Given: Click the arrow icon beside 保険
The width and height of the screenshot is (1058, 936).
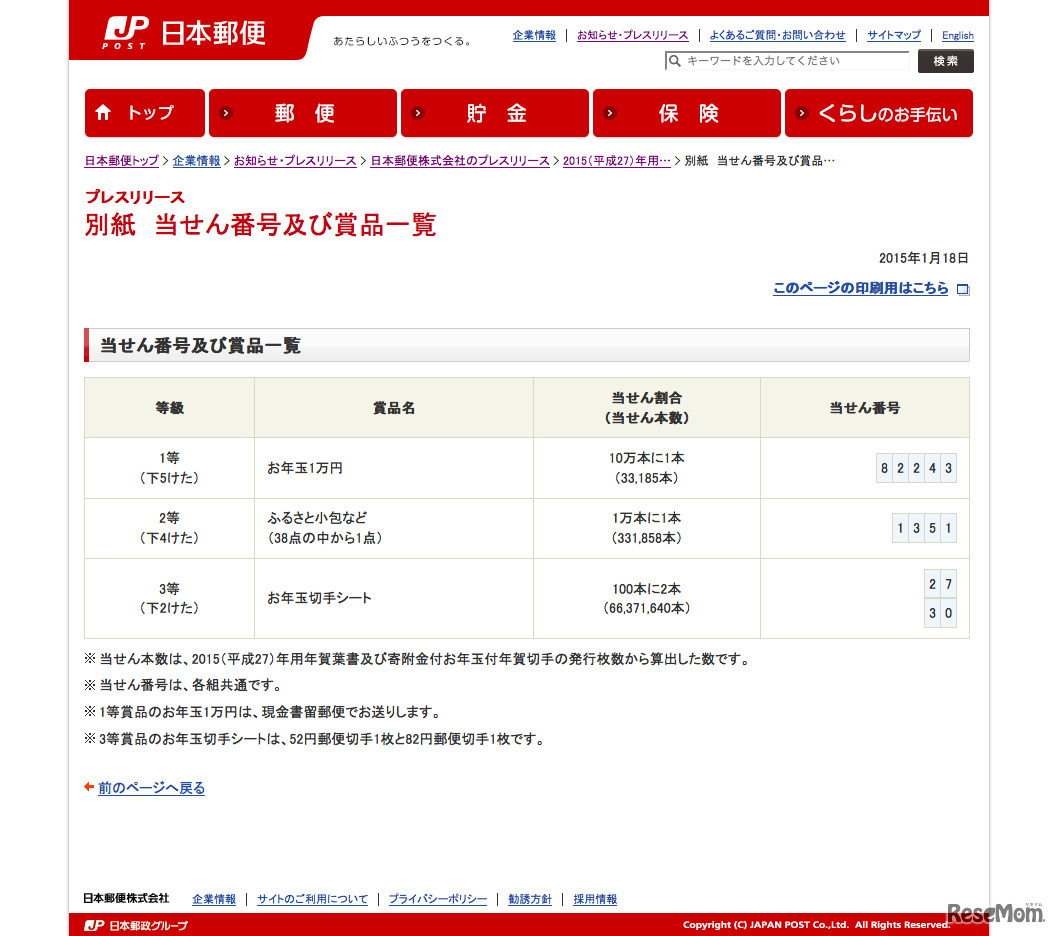Looking at the screenshot, I should click(610, 113).
